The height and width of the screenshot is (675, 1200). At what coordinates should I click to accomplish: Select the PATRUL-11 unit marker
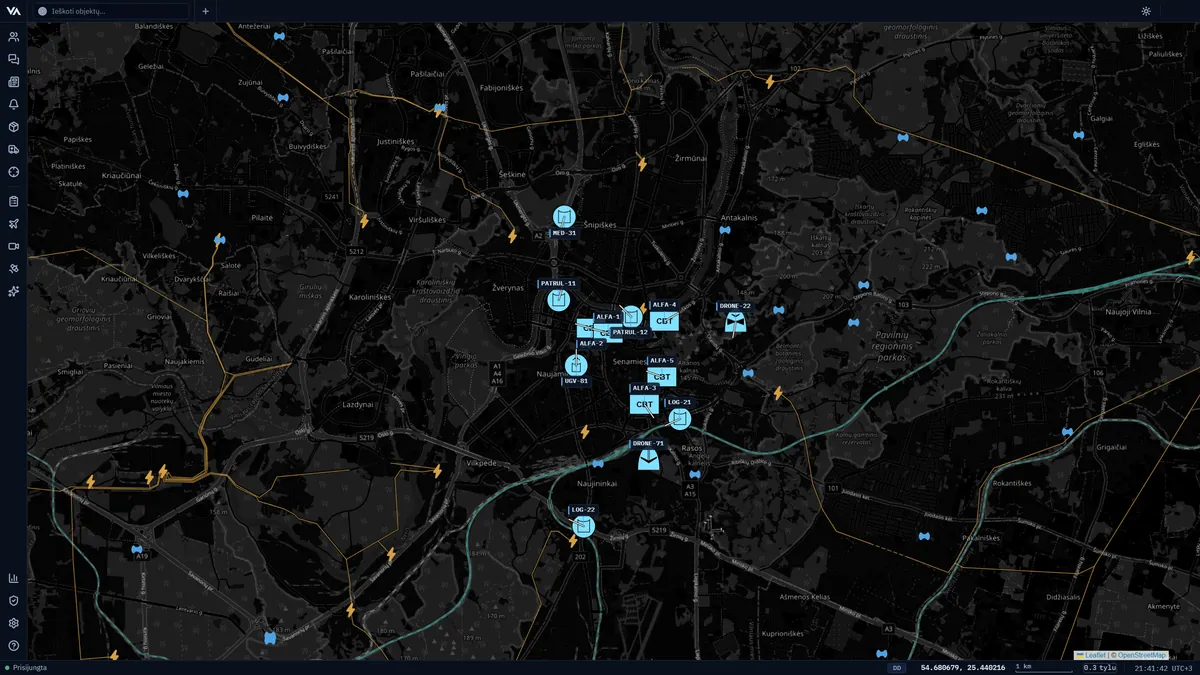(x=559, y=300)
